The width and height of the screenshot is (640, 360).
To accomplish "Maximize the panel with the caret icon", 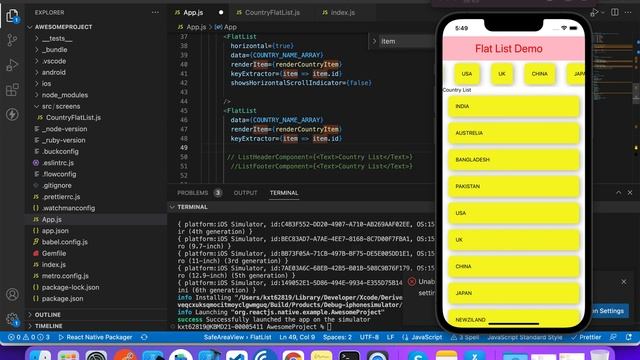I will click(618, 192).
